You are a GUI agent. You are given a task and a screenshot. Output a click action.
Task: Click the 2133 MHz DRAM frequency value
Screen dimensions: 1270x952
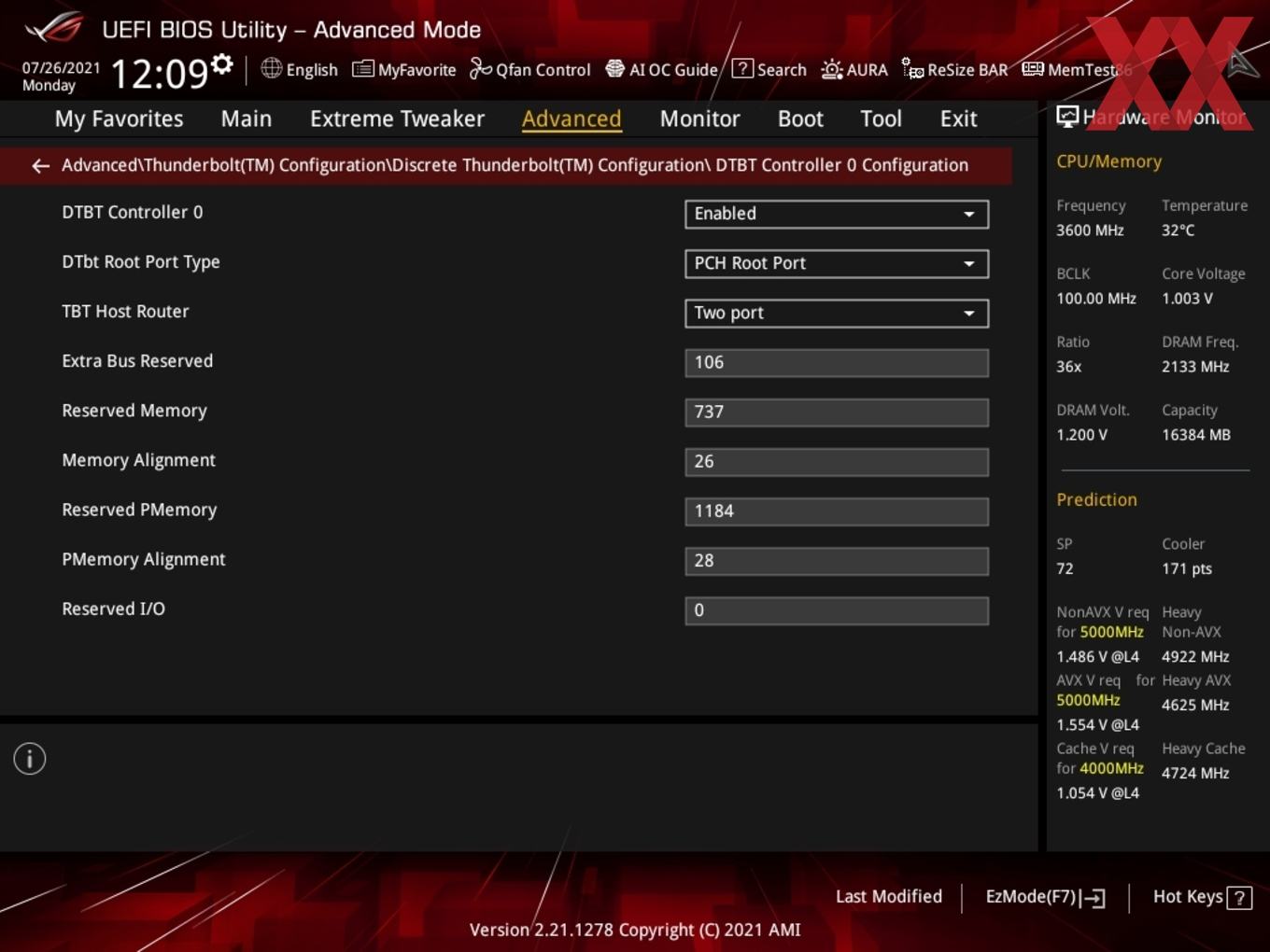[1195, 367]
